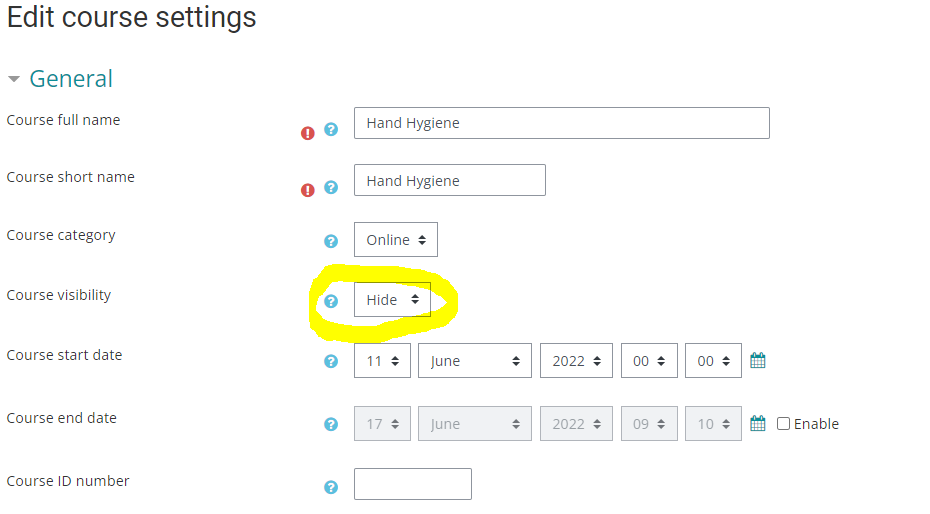The width and height of the screenshot is (930, 514).
Task: Open the Course category dropdown
Action: point(395,240)
